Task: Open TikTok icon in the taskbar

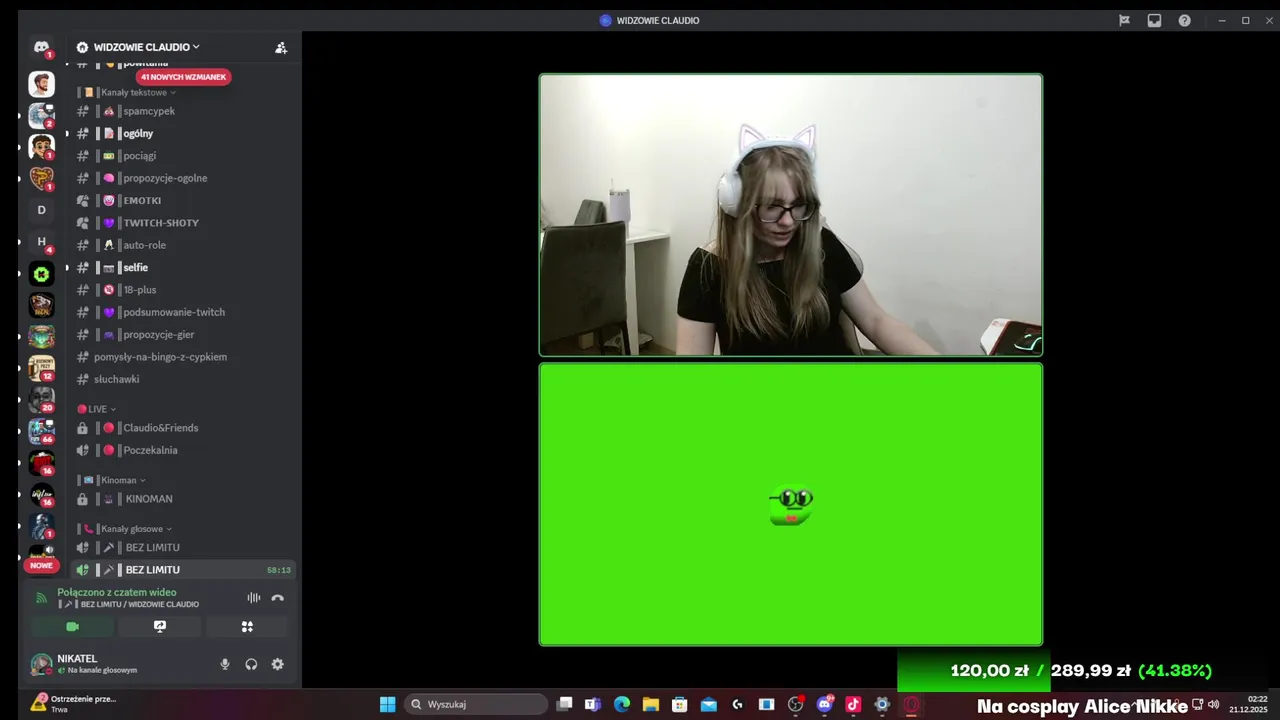Action: pos(853,704)
